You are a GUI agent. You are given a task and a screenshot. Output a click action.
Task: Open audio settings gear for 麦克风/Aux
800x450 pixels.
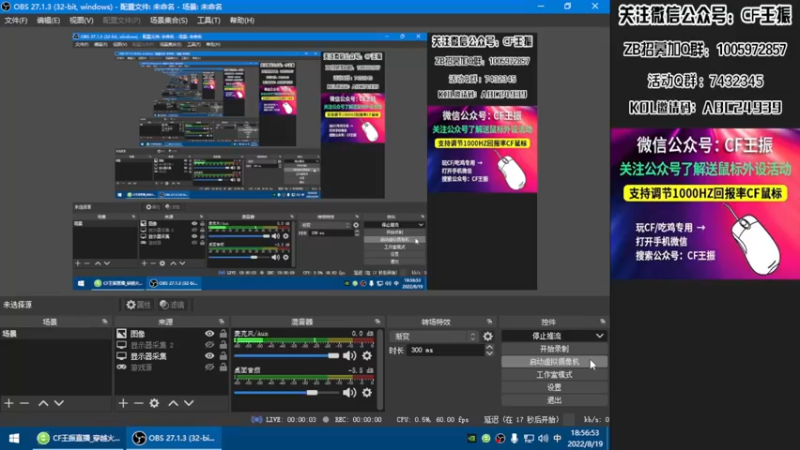click(367, 356)
